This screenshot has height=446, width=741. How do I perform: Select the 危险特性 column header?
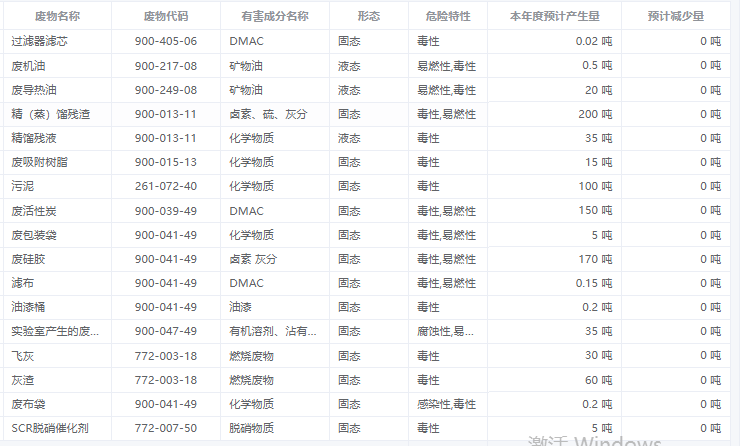(448, 17)
